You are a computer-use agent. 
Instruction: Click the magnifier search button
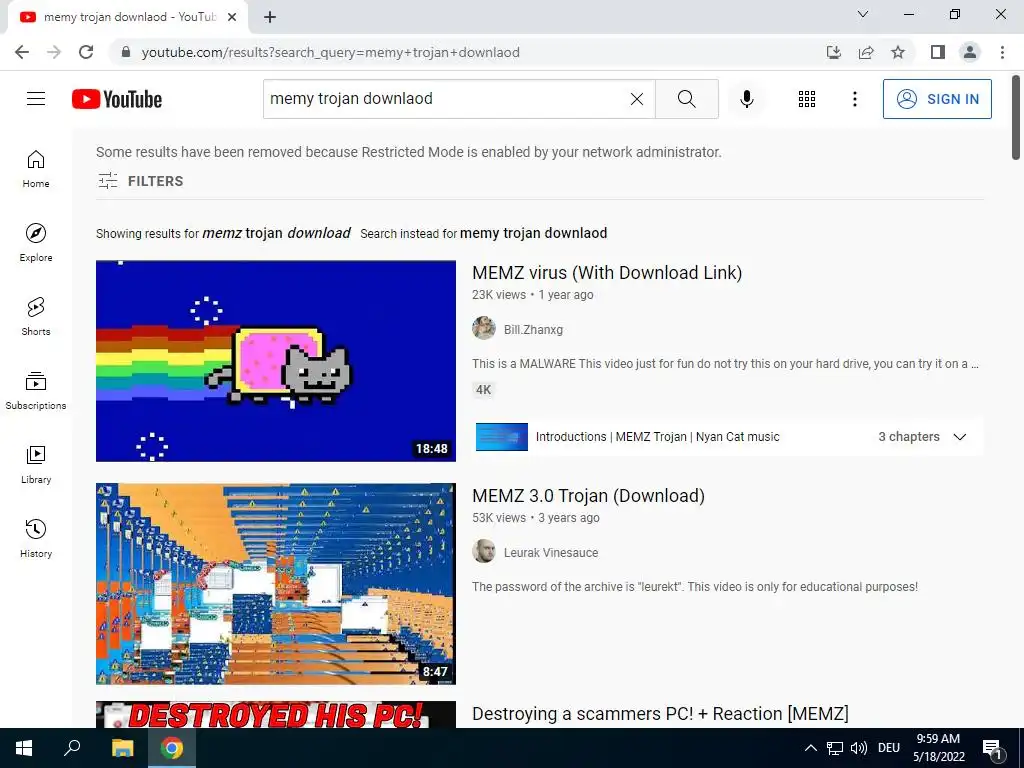click(x=686, y=99)
